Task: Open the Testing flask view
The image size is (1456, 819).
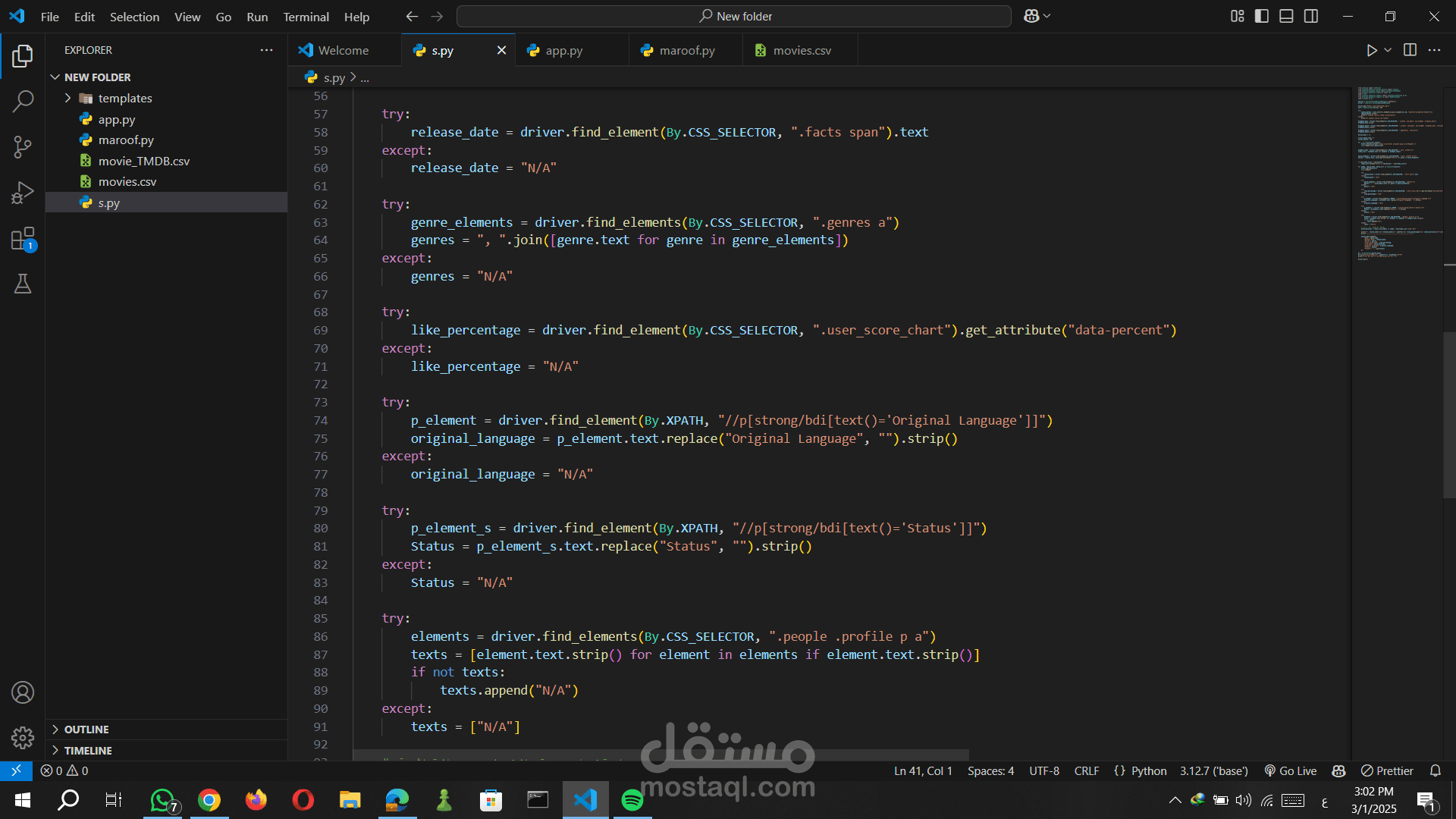Action: [x=23, y=284]
